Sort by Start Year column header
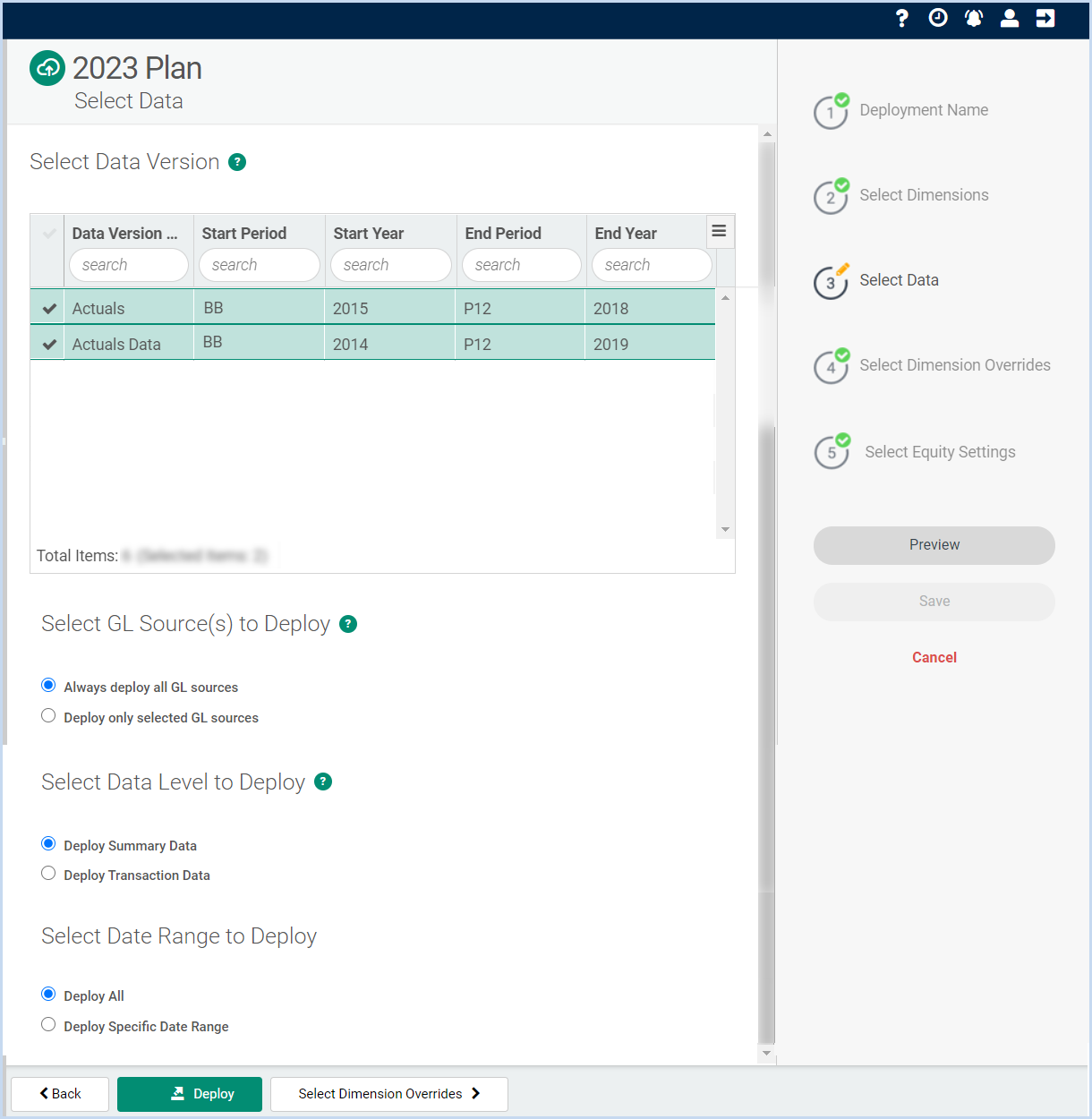This screenshot has height=1119, width=1092. click(x=369, y=234)
